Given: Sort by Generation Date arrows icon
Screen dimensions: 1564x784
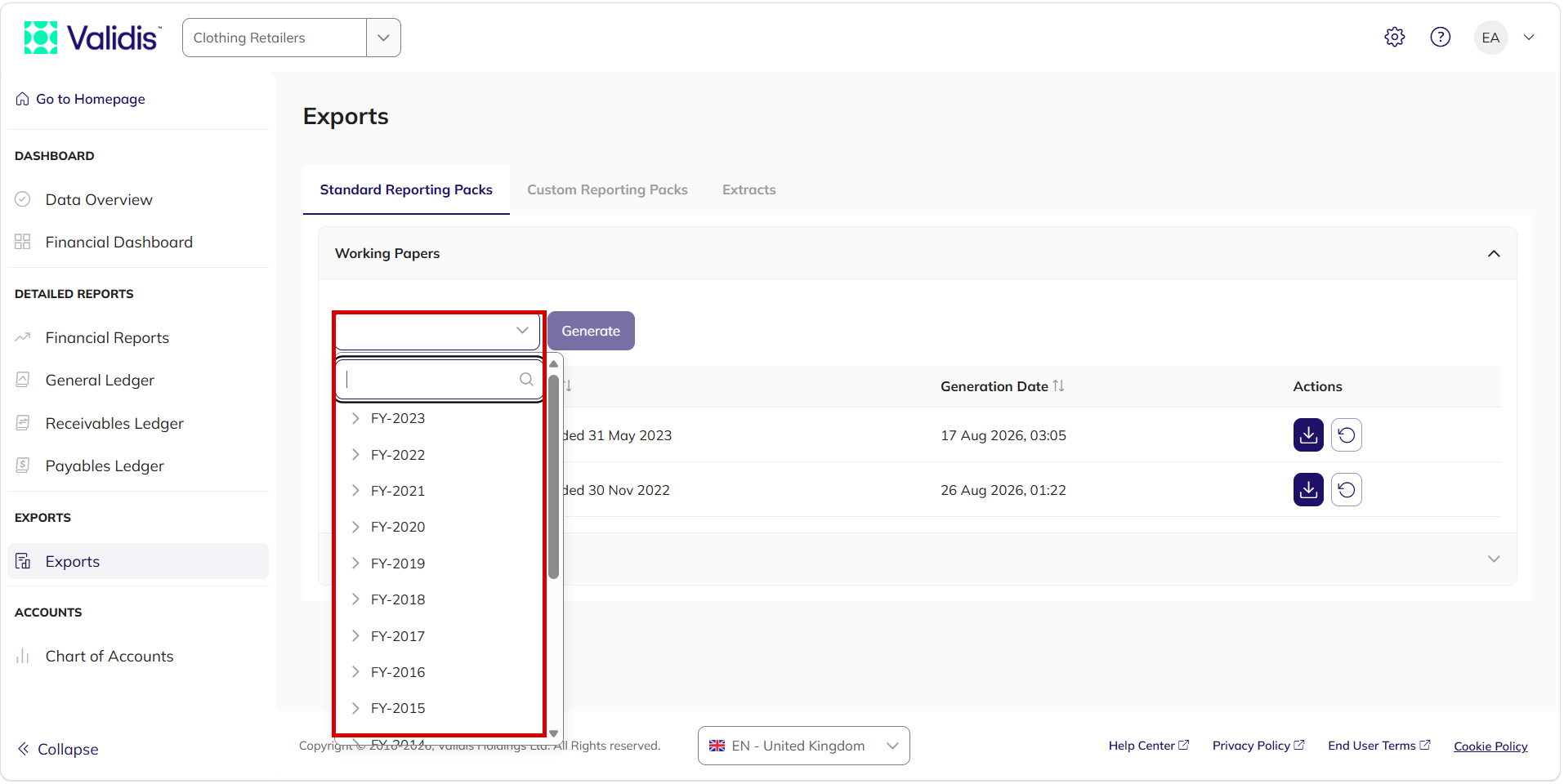Looking at the screenshot, I should [1059, 386].
